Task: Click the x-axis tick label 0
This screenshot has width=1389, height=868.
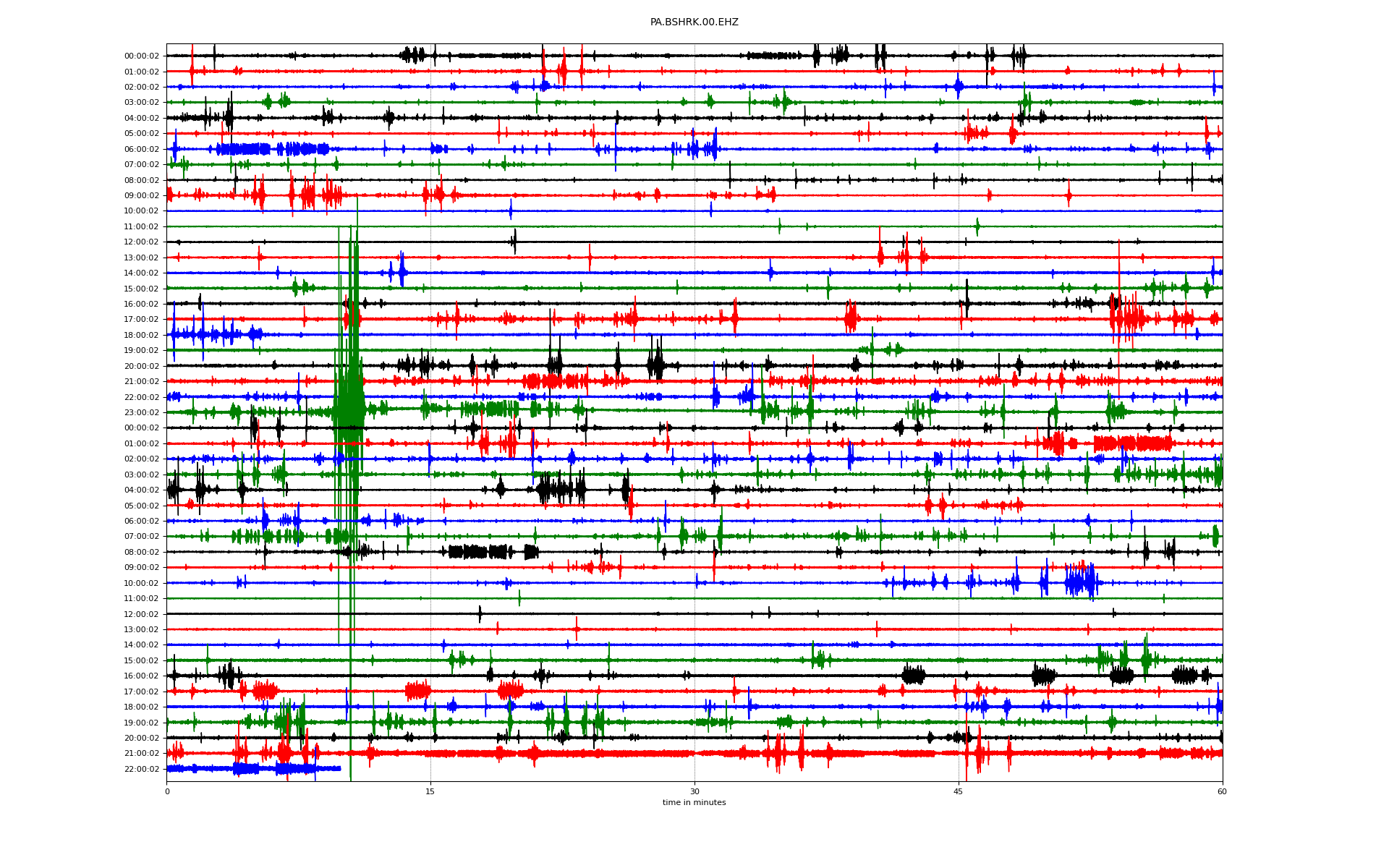Action: [x=167, y=791]
